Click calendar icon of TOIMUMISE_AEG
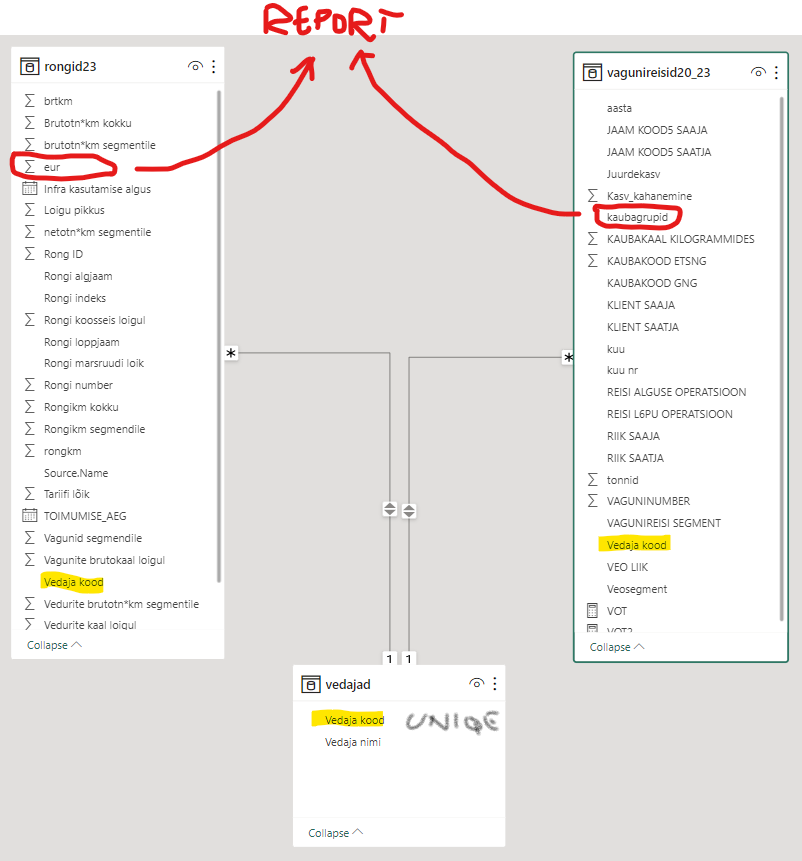802x861 pixels. [30, 516]
